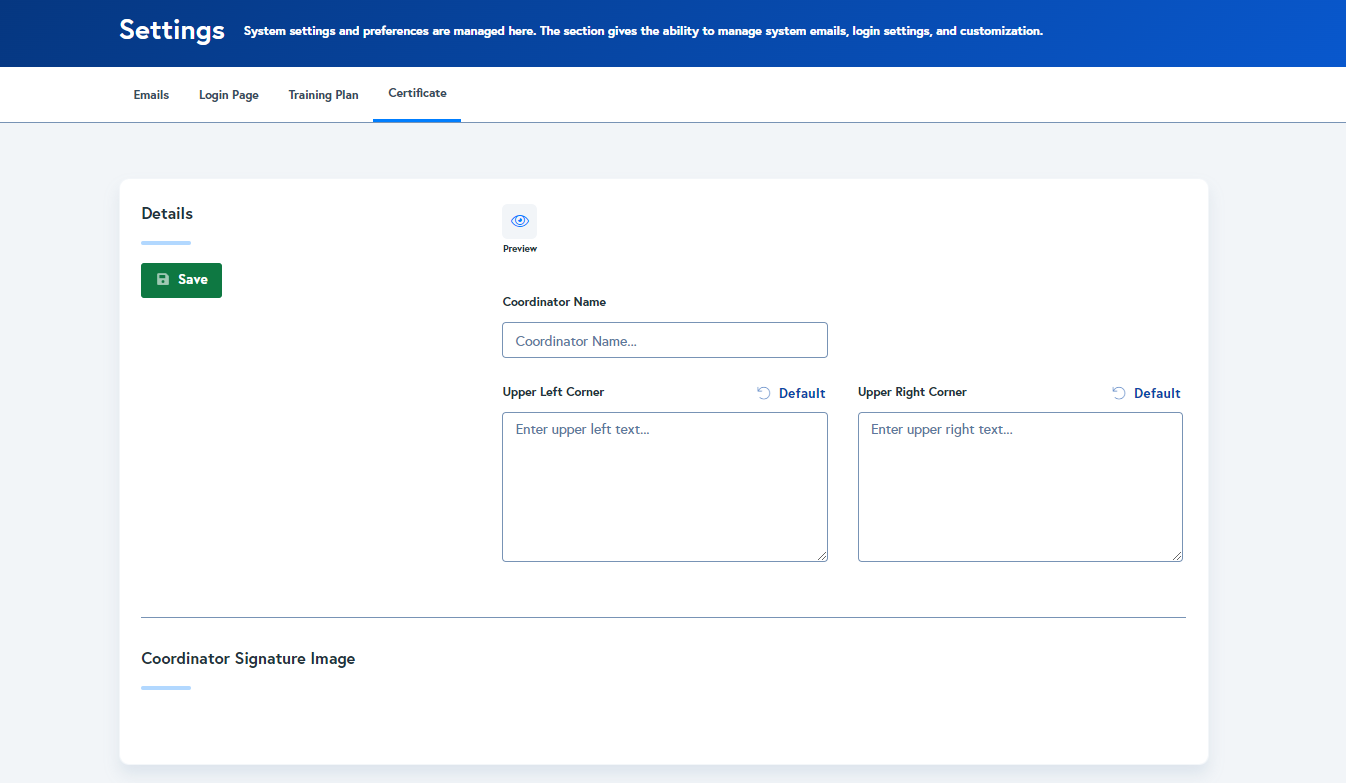Image resolution: width=1346 pixels, height=783 pixels.
Task: Select the Training Plan tab
Action: coord(322,94)
